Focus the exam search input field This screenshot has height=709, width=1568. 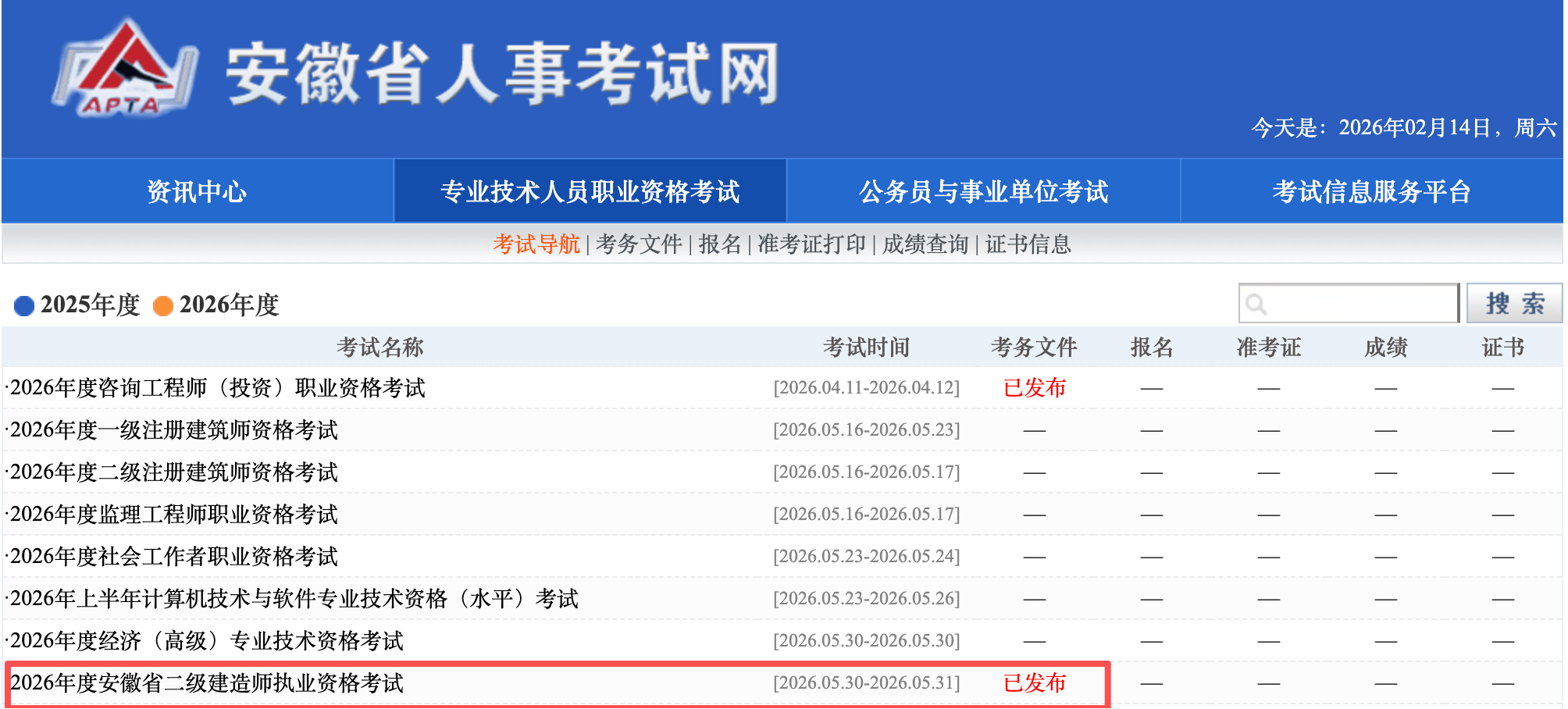pyautogui.click(x=1359, y=304)
